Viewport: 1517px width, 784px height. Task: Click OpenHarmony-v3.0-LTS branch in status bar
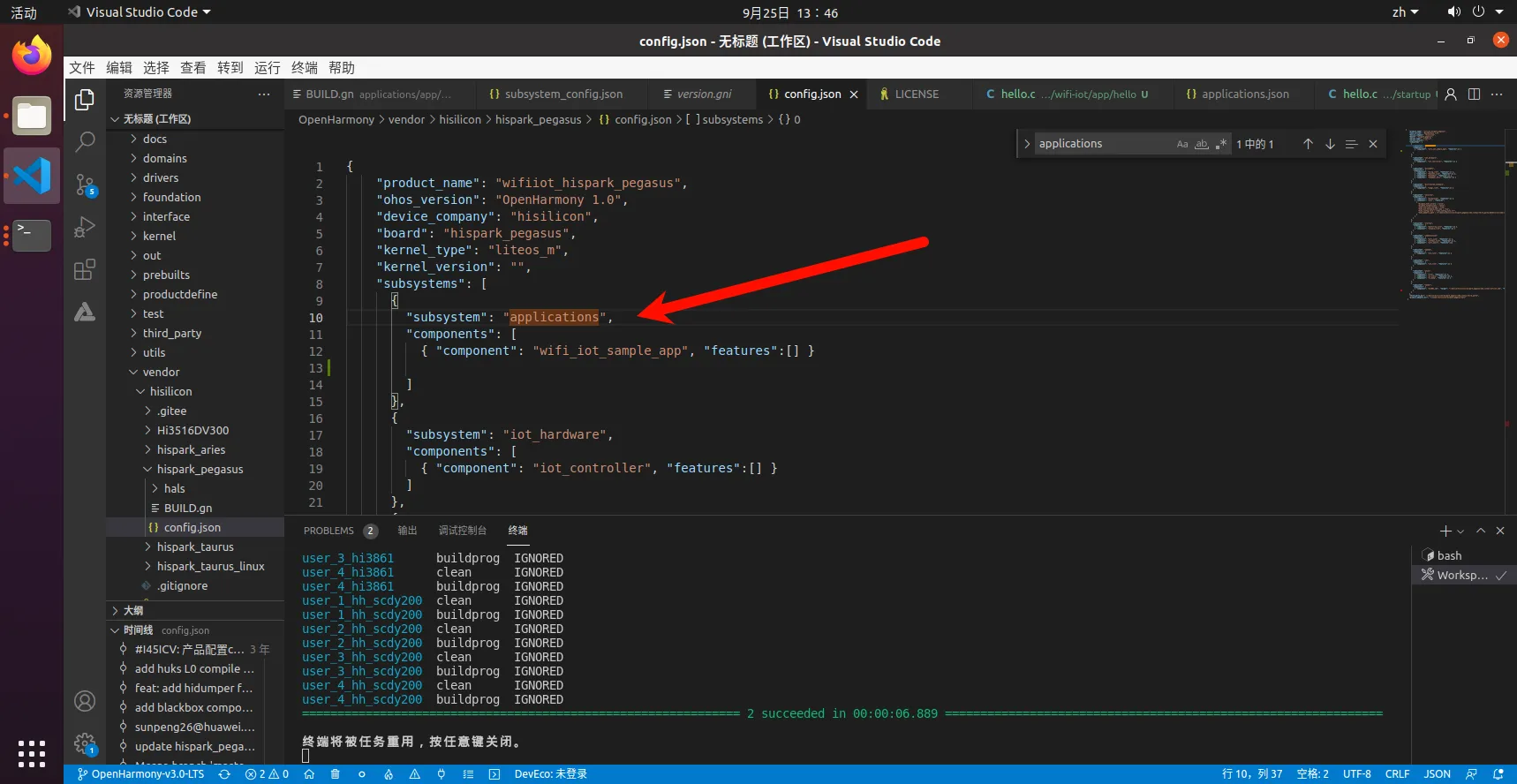[x=141, y=774]
